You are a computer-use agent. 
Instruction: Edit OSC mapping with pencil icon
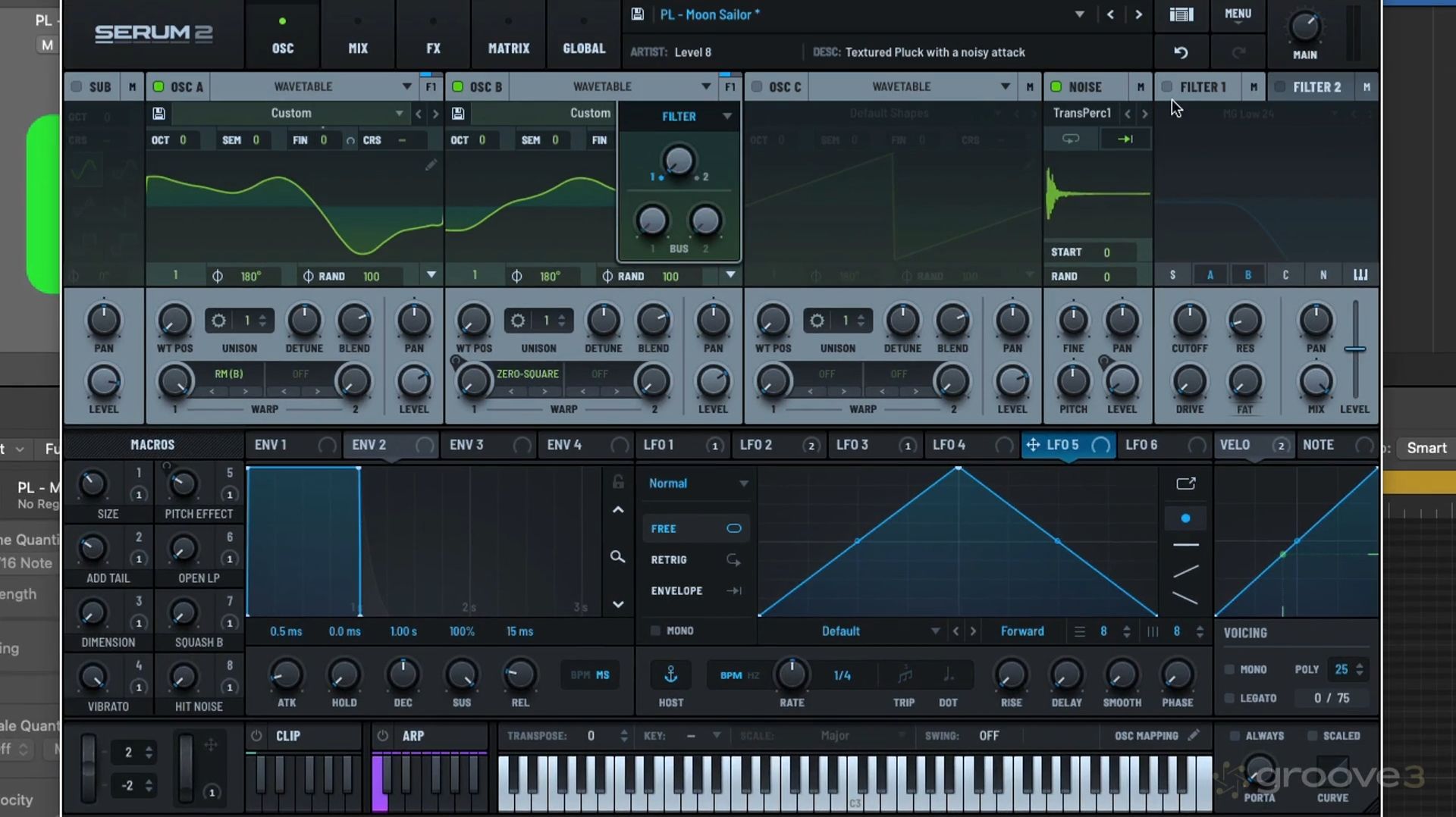tap(1194, 735)
